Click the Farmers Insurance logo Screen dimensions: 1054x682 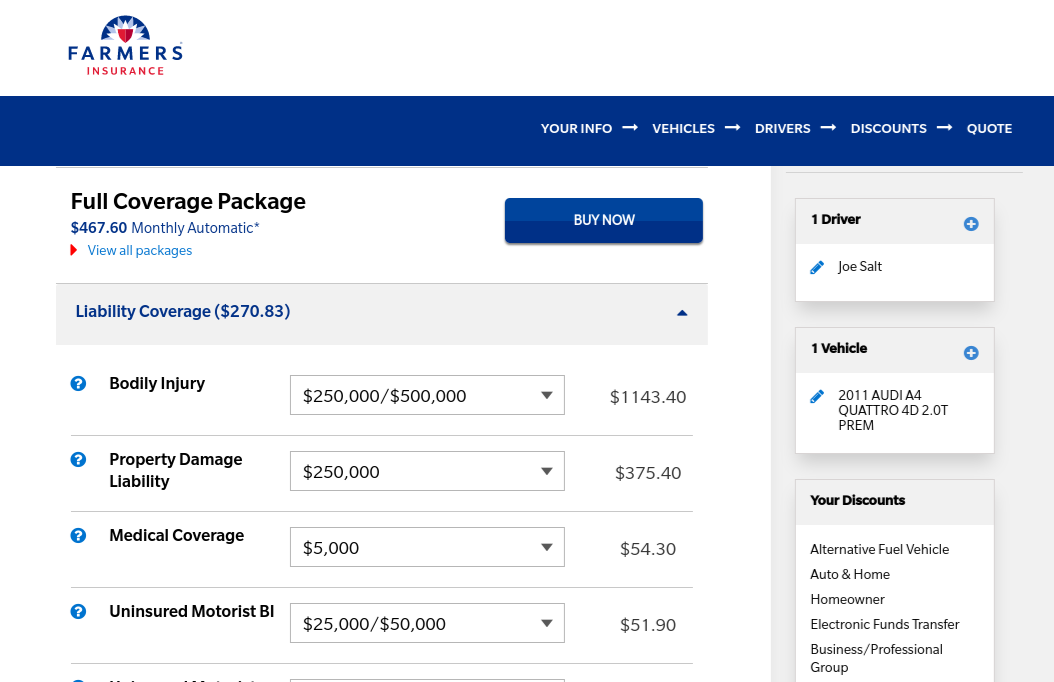click(125, 46)
